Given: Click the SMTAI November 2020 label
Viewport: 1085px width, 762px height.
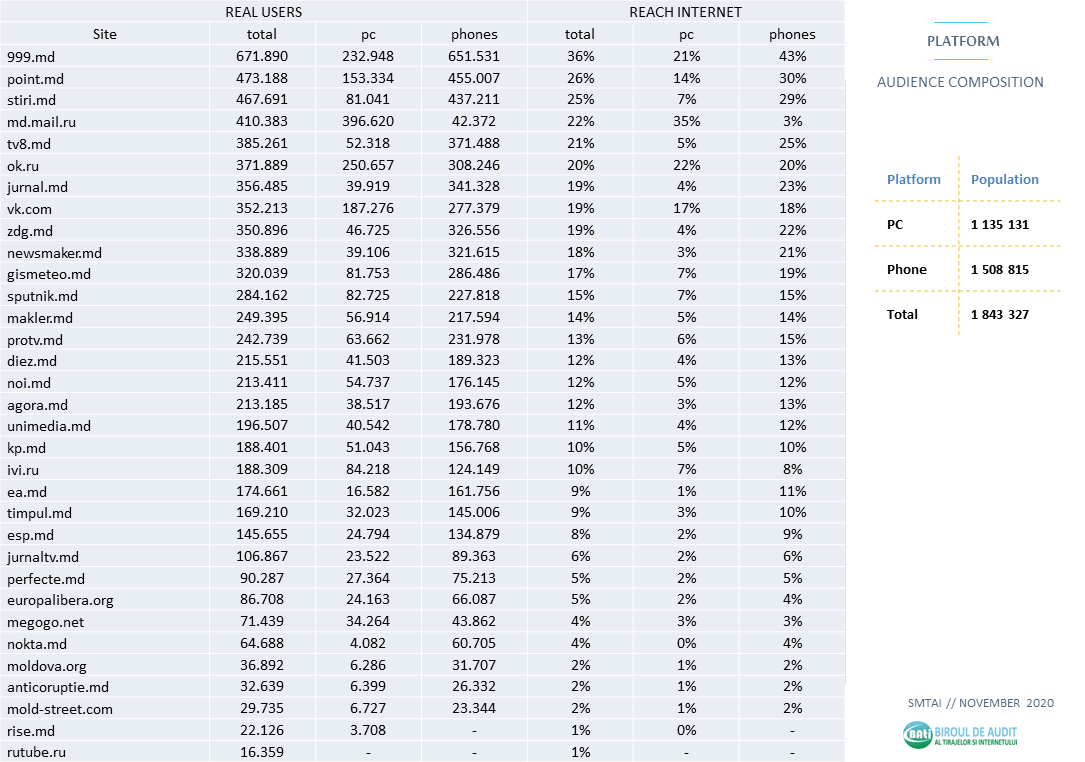Looking at the screenshot, I should click(x=980, y=703).
